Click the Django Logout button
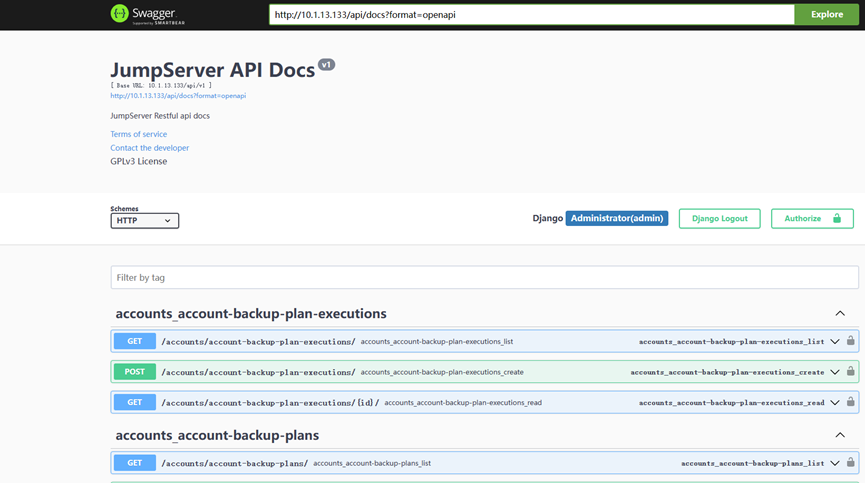The height and width of the screenshot is (483, 865). (x=719, y=218)
